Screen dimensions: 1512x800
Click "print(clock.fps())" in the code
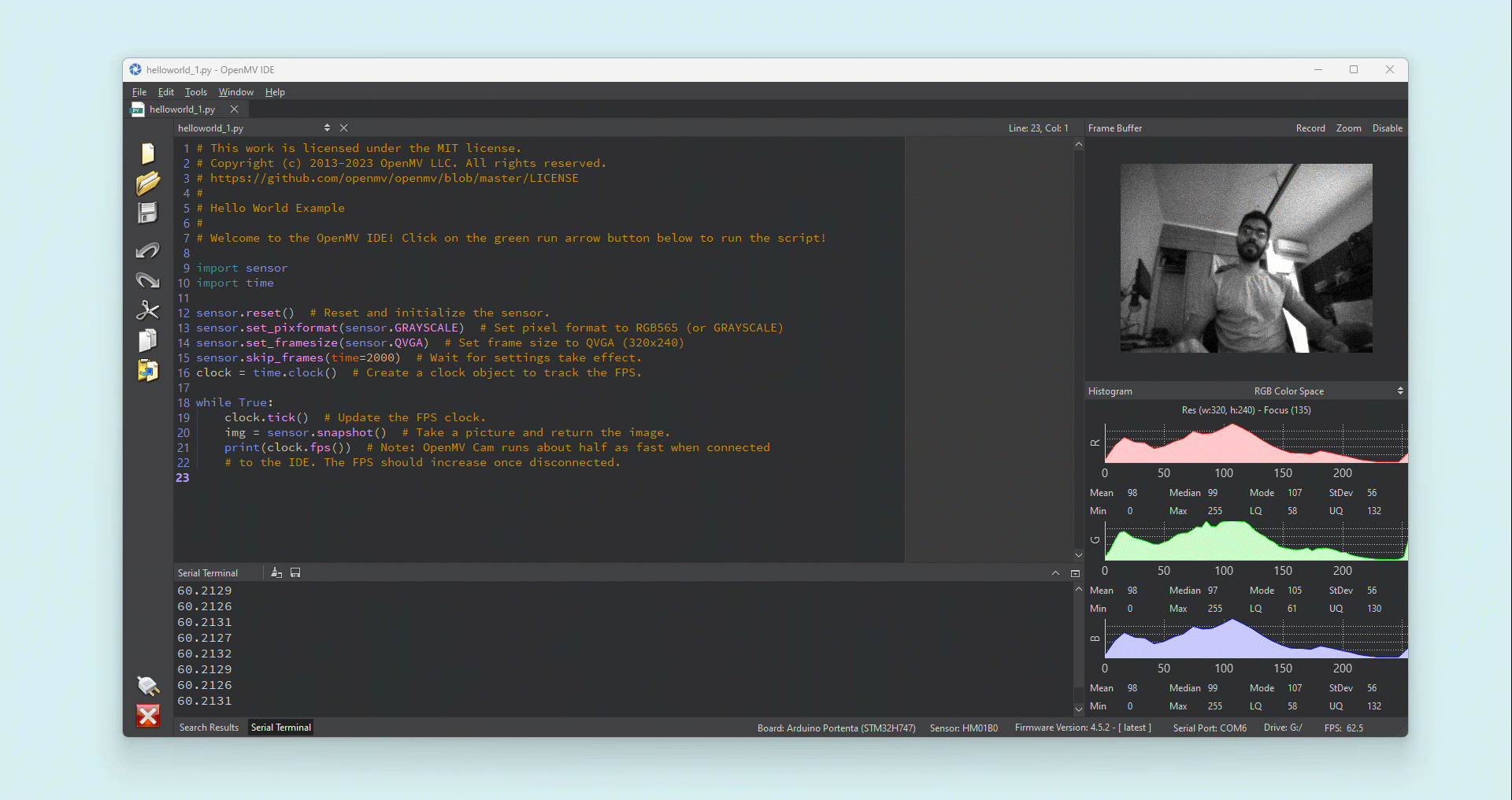287,448
